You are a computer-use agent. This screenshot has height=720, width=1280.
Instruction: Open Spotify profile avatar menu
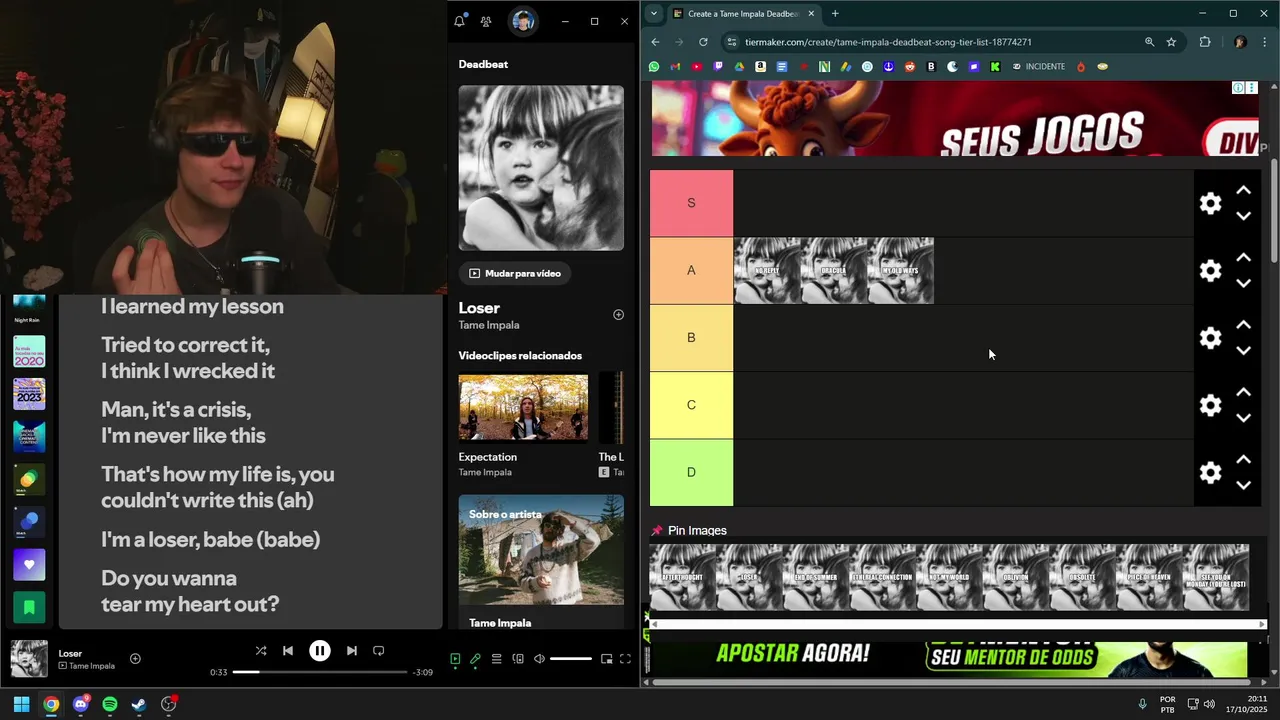[522, 21]
